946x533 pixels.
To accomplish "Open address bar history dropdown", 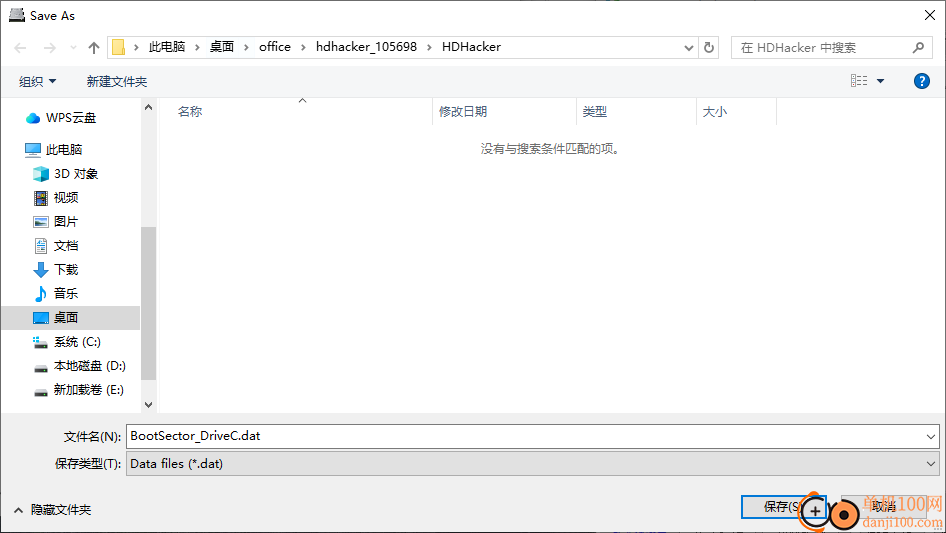I will click(x=688, y=48).
